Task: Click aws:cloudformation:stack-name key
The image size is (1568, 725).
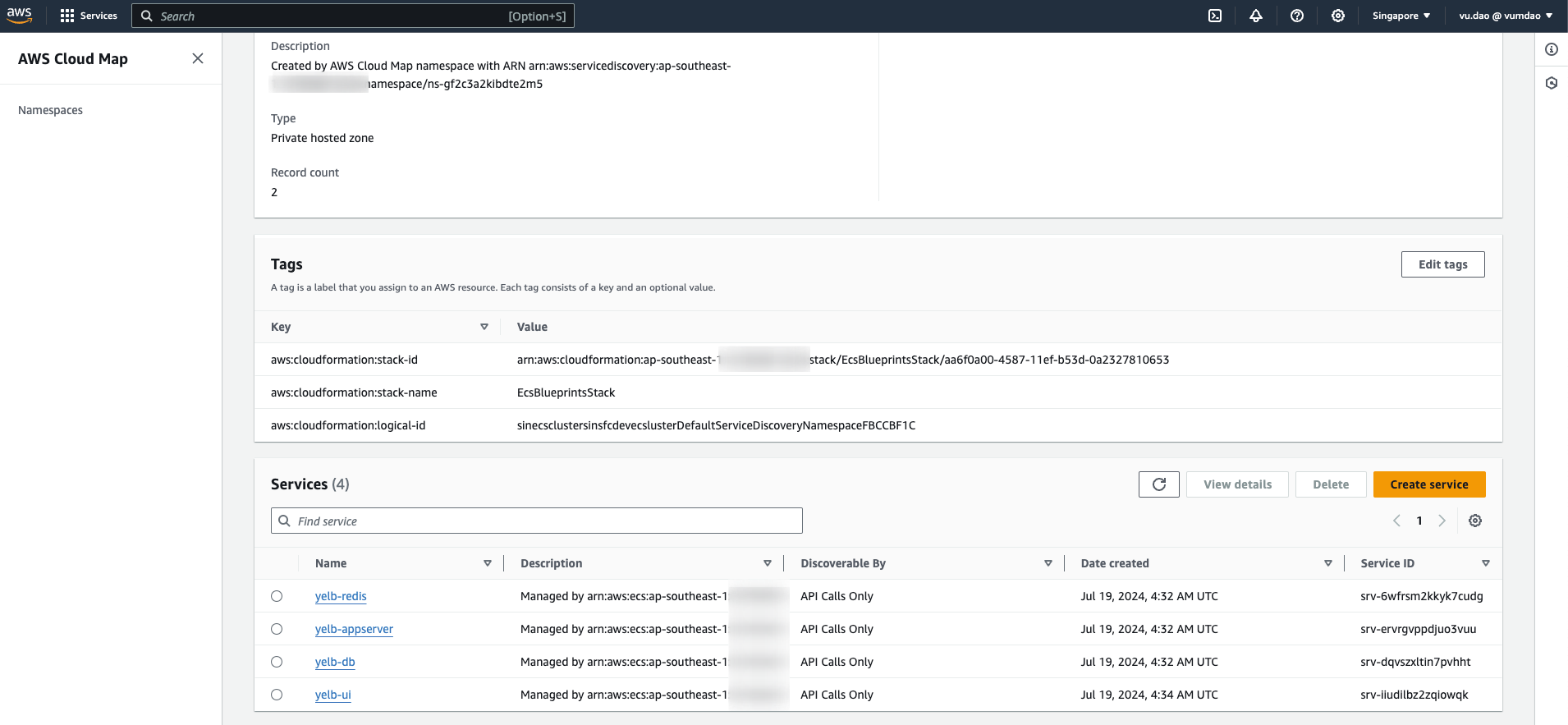Action: click(354, 392)
